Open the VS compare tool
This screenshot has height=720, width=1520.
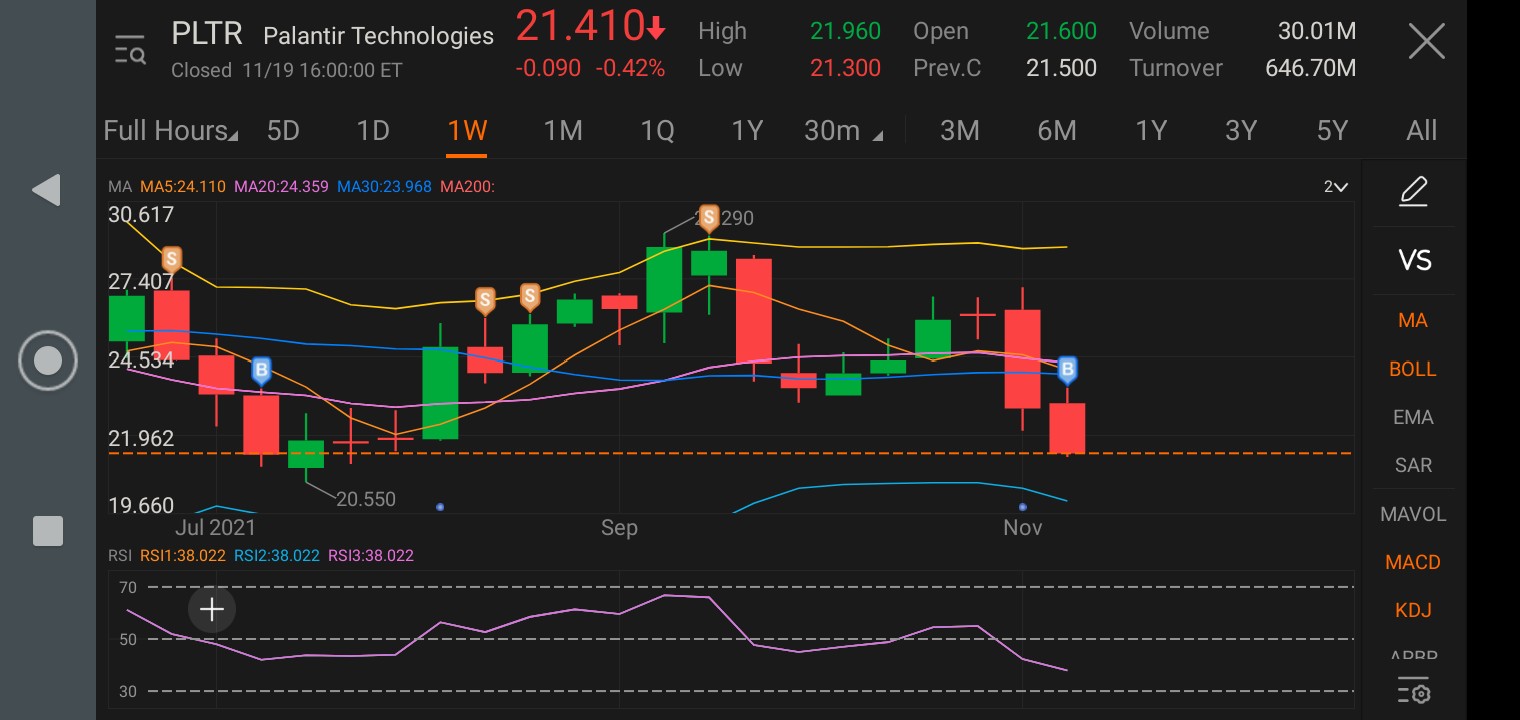coord(1414,261)
